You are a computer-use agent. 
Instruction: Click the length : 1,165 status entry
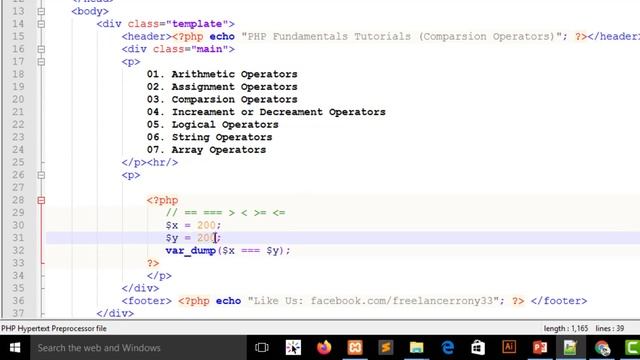[566, 328]
